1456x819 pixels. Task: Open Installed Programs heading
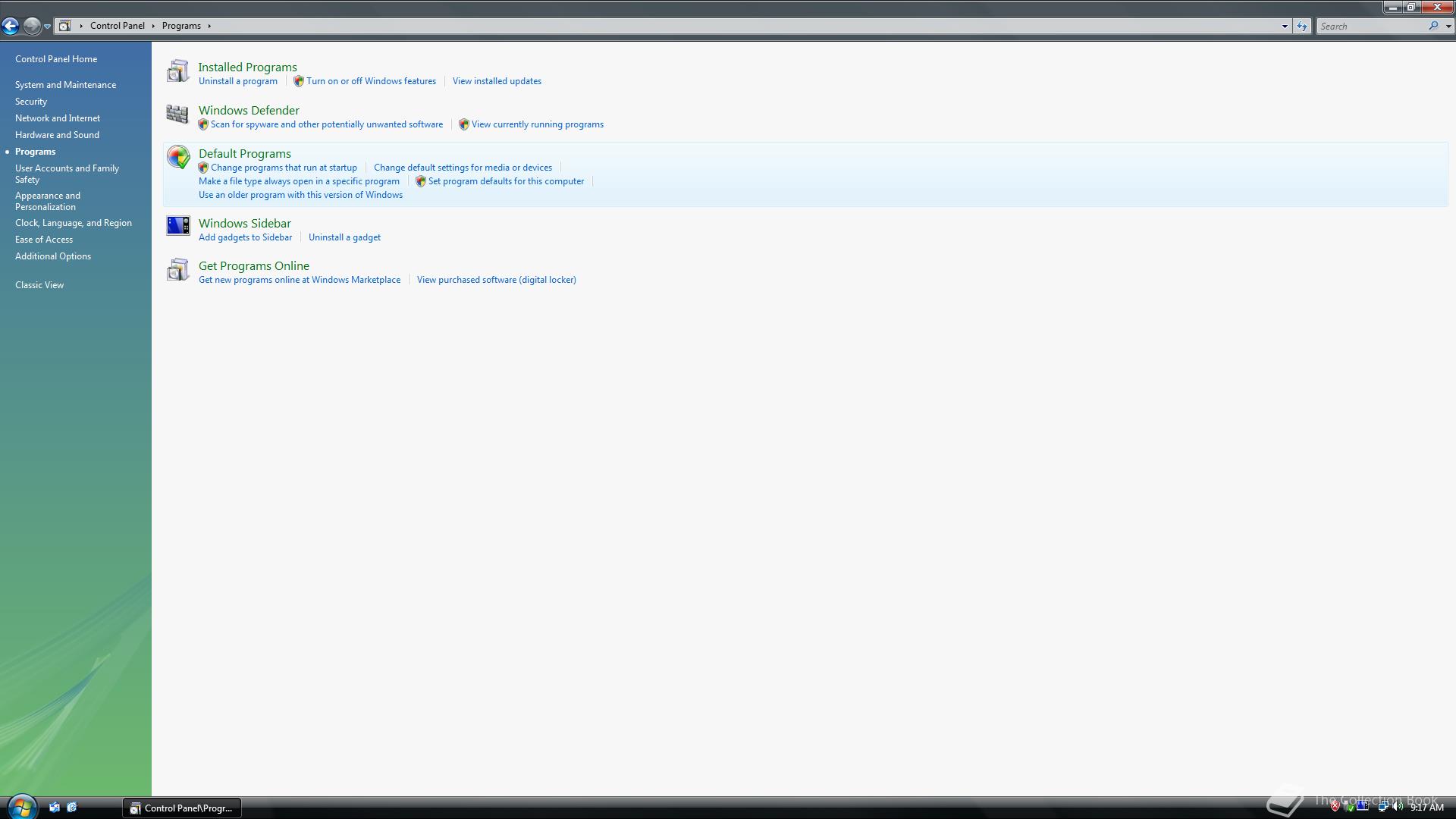point(247,67)
